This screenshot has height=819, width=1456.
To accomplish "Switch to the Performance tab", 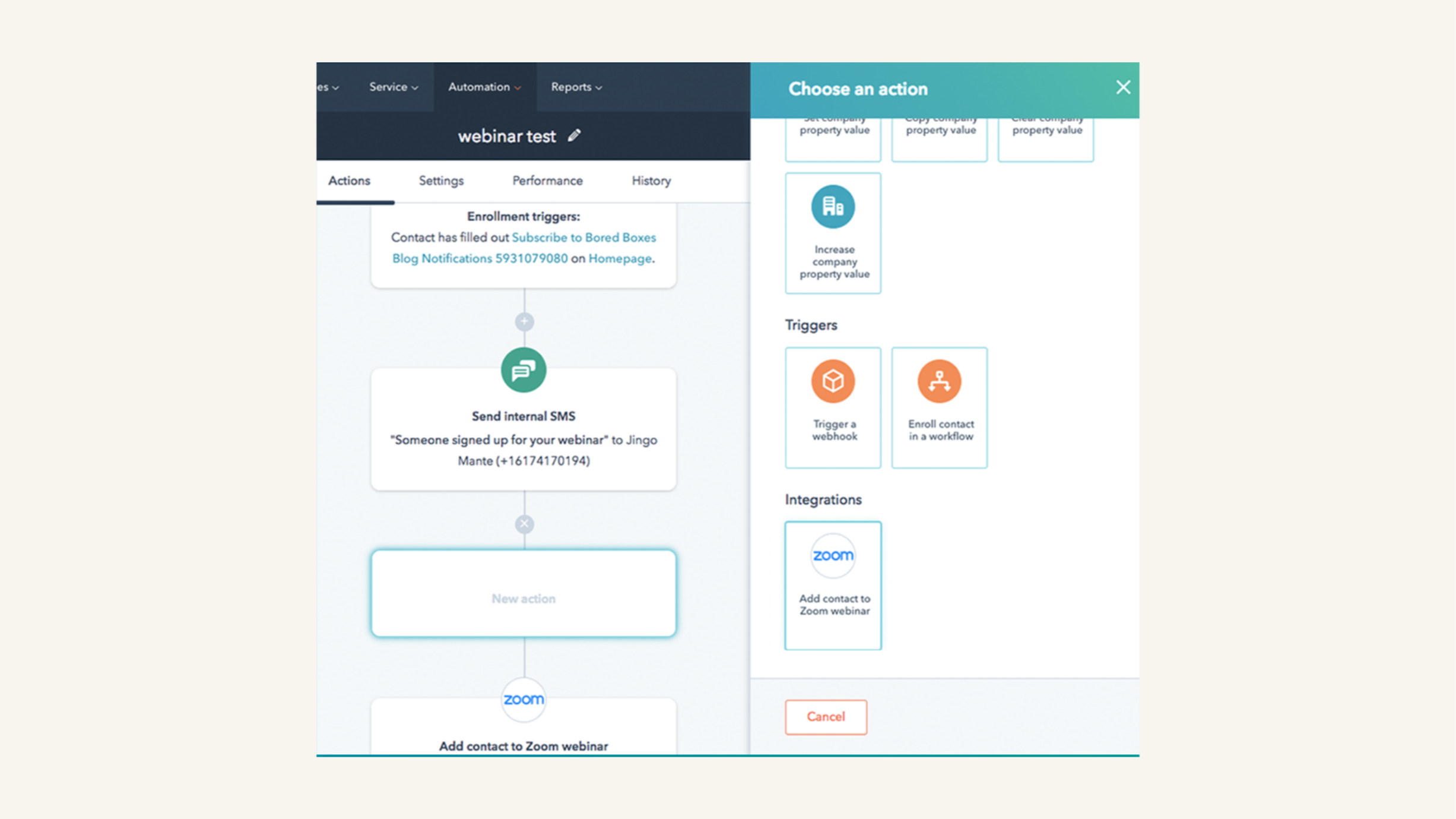I will 547,181.
